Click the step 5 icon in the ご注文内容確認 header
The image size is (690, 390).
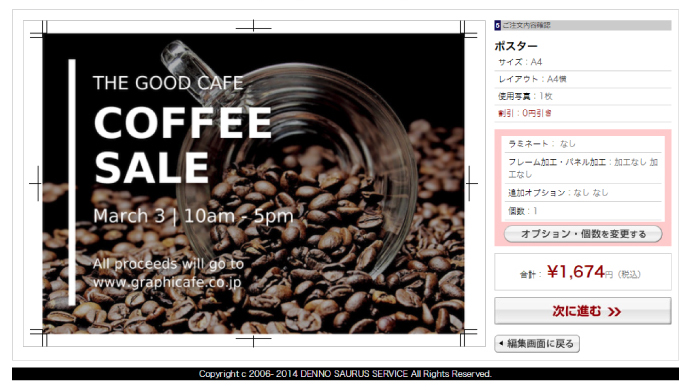497,25
